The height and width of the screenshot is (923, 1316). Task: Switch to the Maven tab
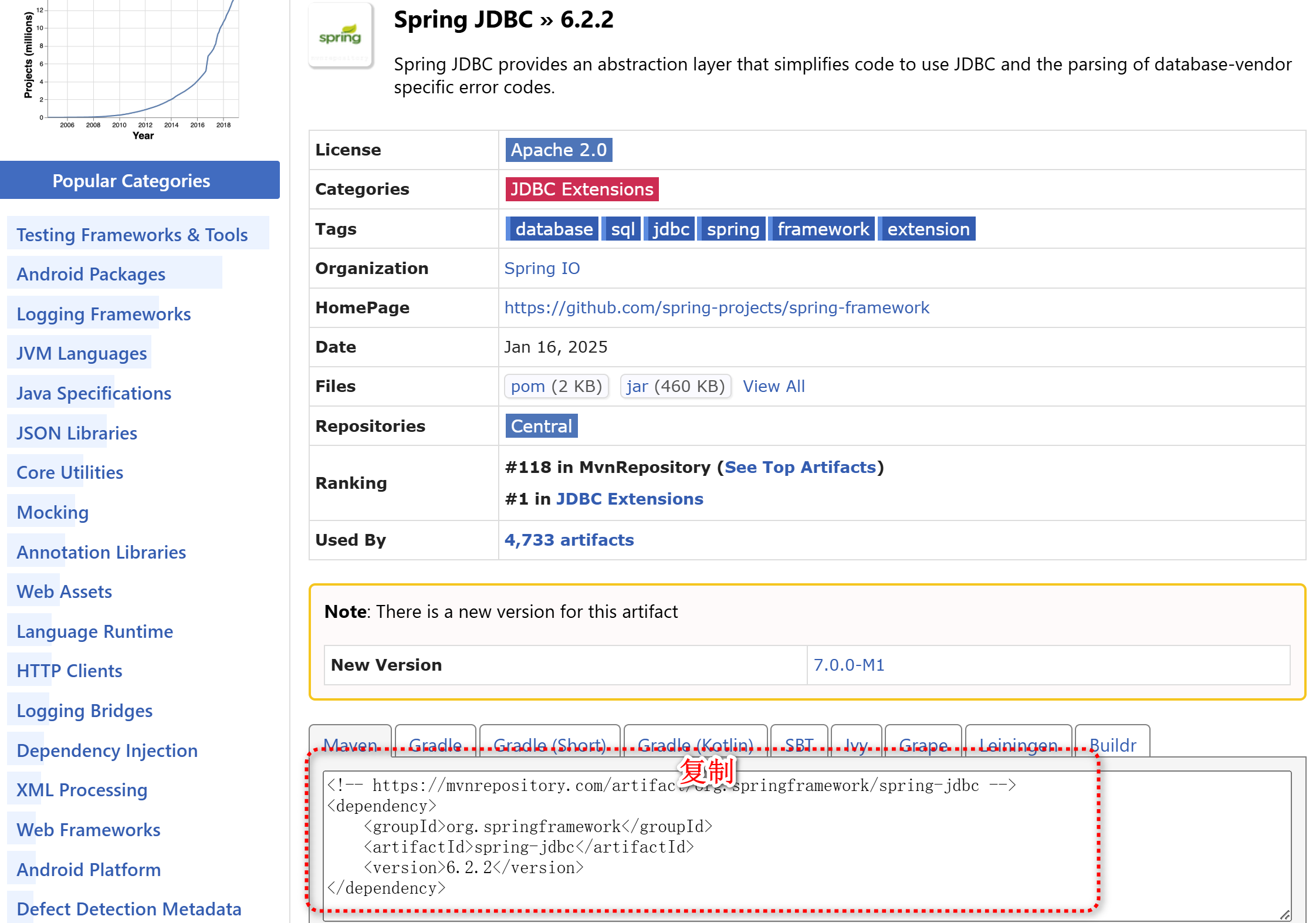(x=350, y=743)
